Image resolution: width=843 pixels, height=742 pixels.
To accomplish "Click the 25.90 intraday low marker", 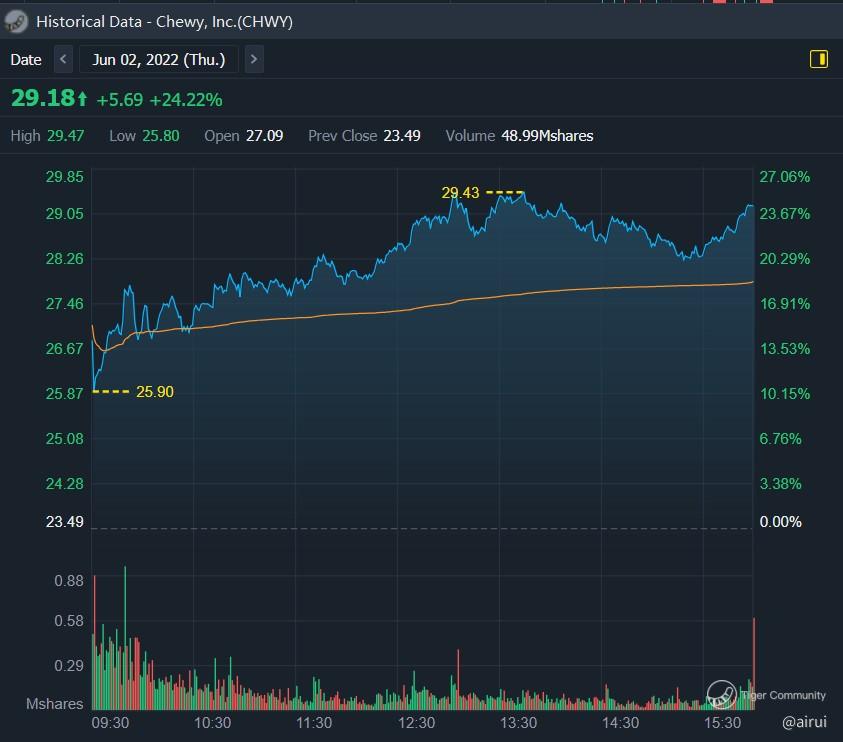I will click(x=155, y=391).
